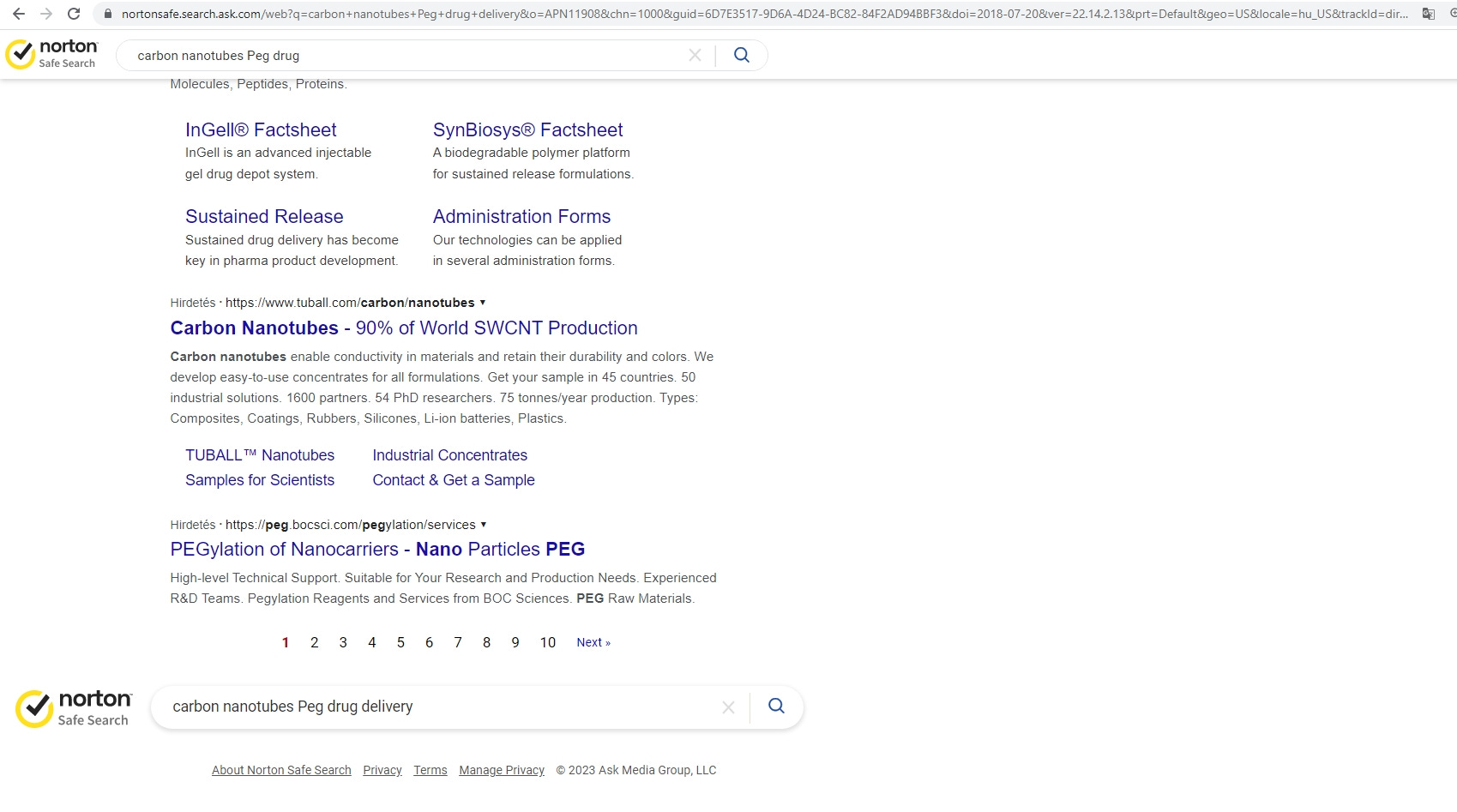This screenshot has height=812, width=1457.
Task: Click peg.bocsci.com/pegylation/services ad URL text
Action: (351, 525)
